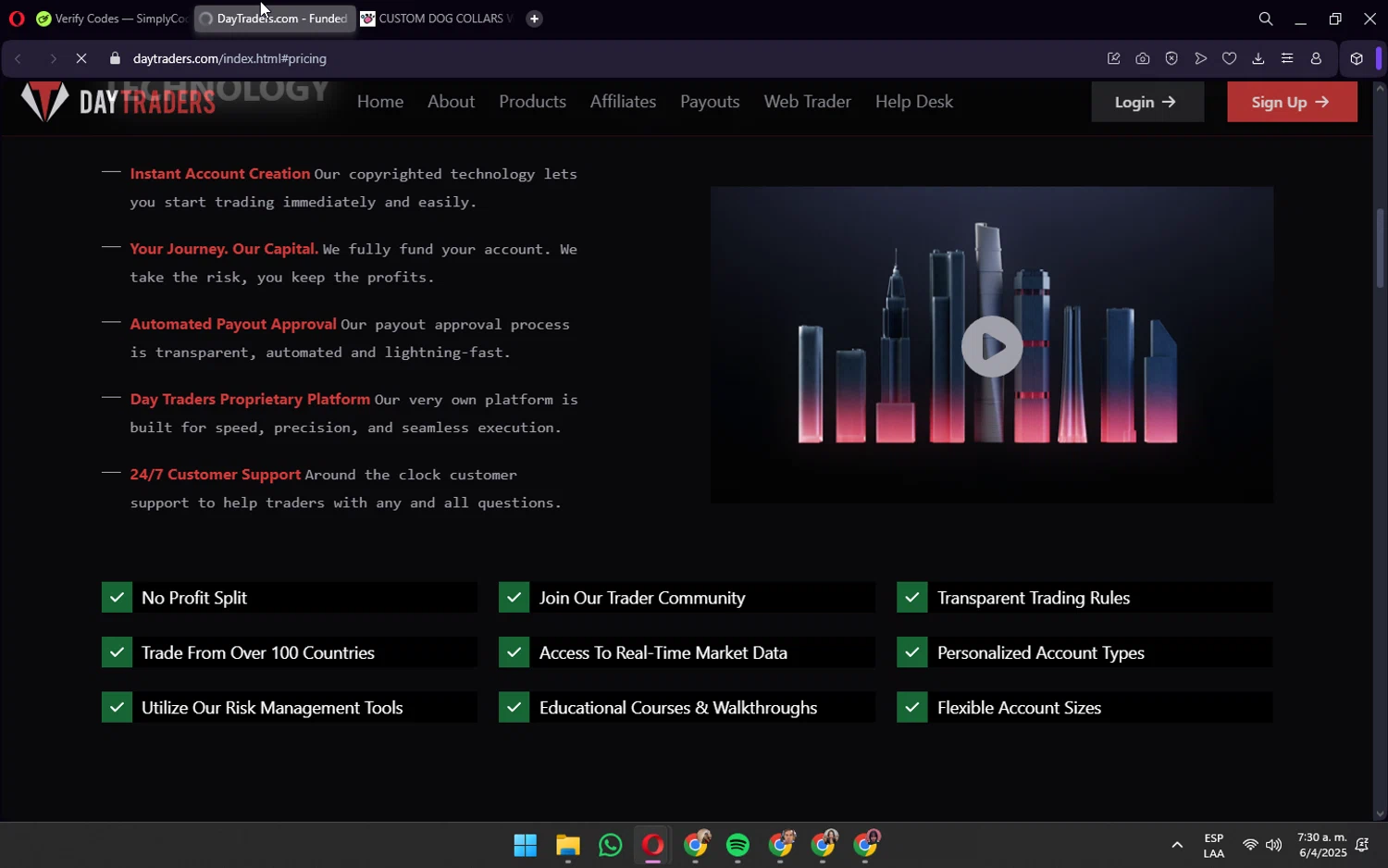Click the Your Journey. Our Capital. heading
The height and width of the screenshot is (868, 1388).
pos(224,249)
